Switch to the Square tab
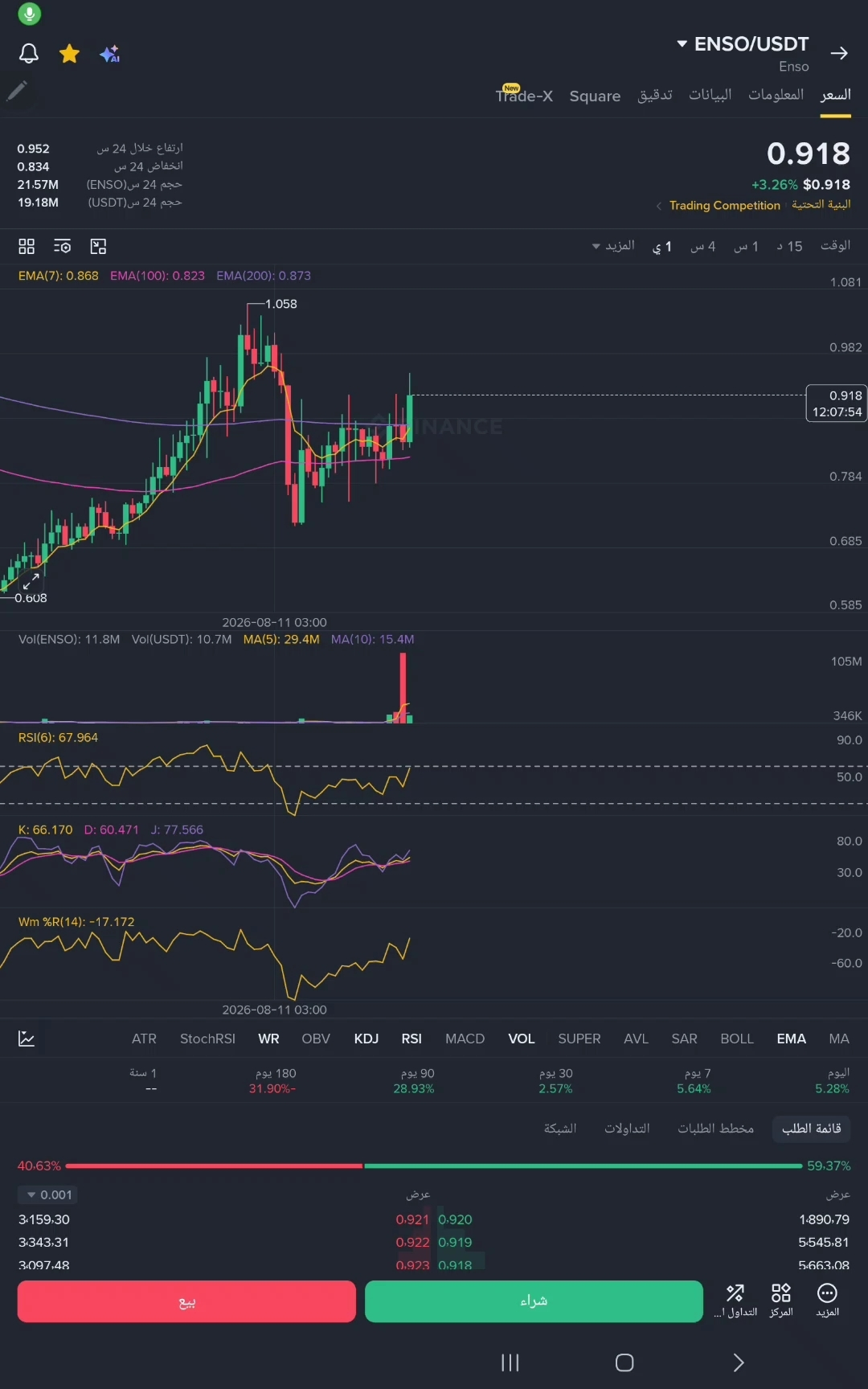The width and height of the screenshot is (868, 1389). coord(595,96)
